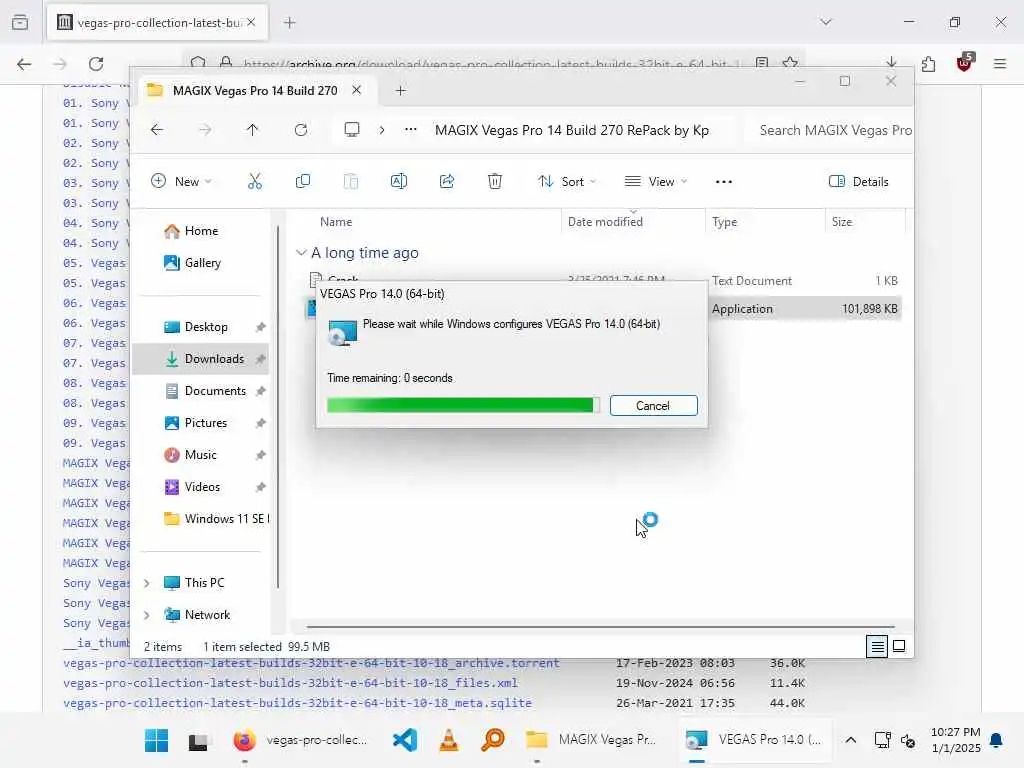Open Pictures in the navigation pane
1024x768 pixels.
pyautogui.click(x=206, y=423)
